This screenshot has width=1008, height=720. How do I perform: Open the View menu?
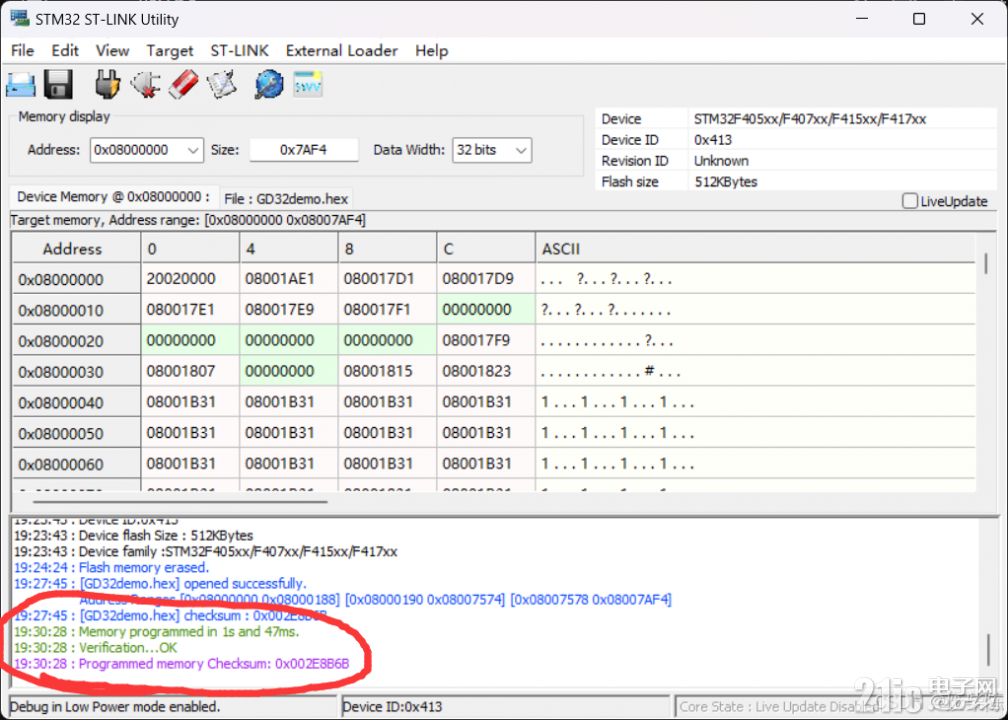[x=112, y=51]
